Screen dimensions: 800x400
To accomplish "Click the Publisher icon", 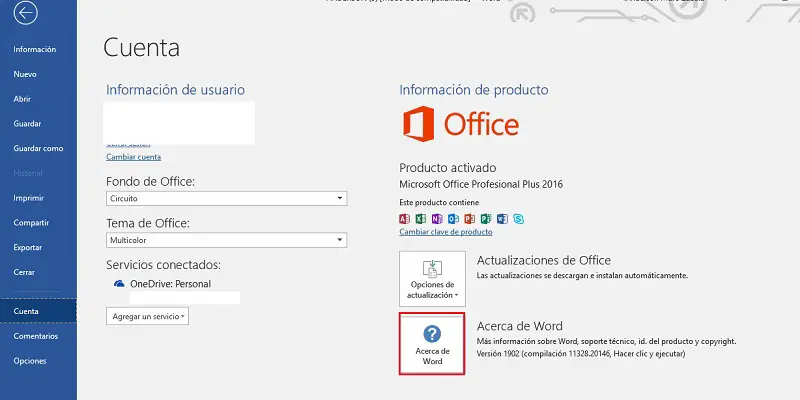I will [x=486, y=219].
